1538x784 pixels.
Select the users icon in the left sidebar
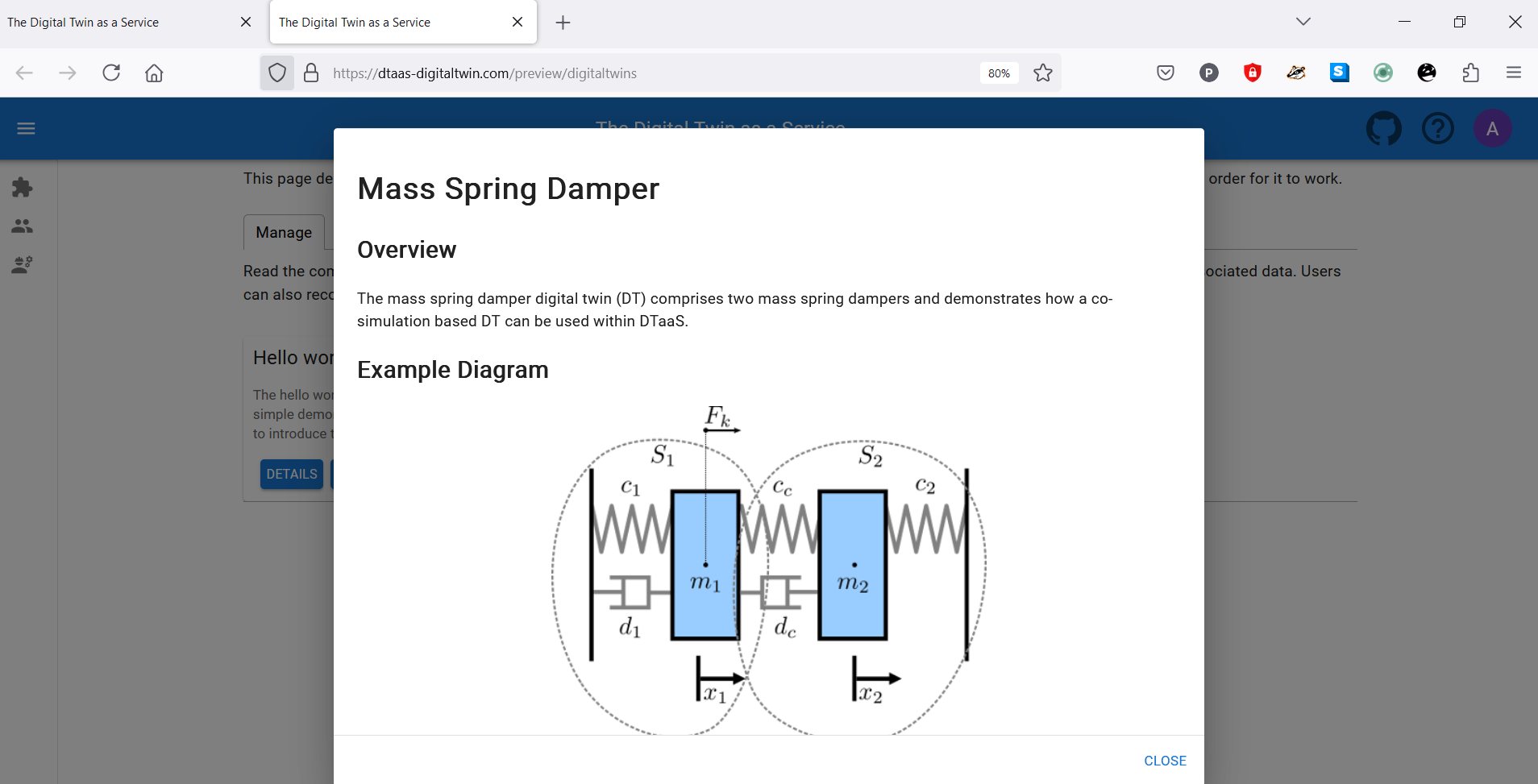[23, 226]
